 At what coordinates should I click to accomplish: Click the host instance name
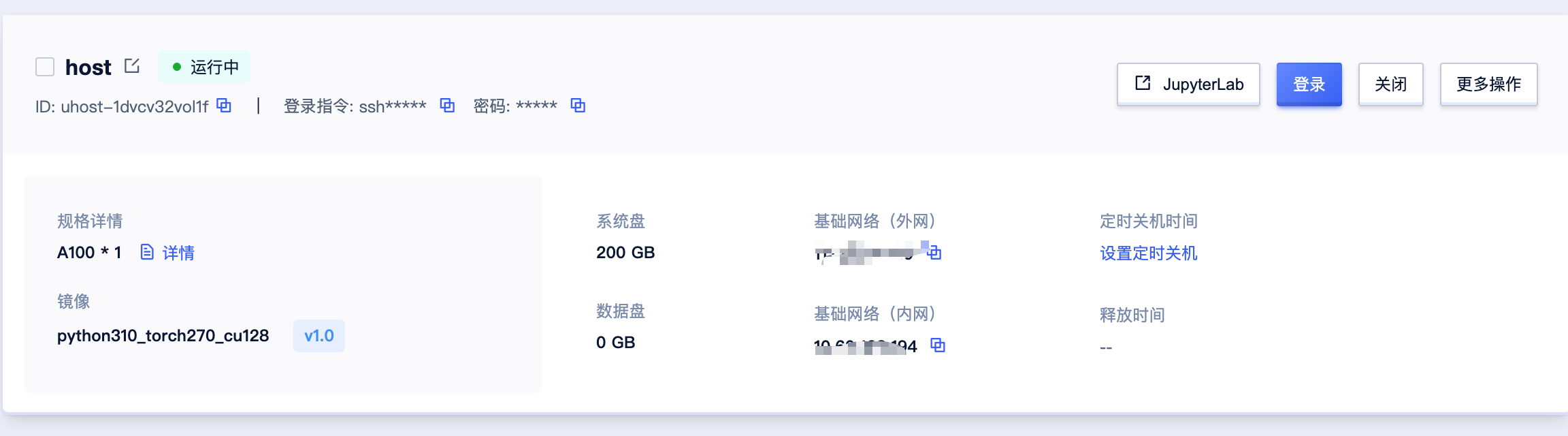point(88,67)
